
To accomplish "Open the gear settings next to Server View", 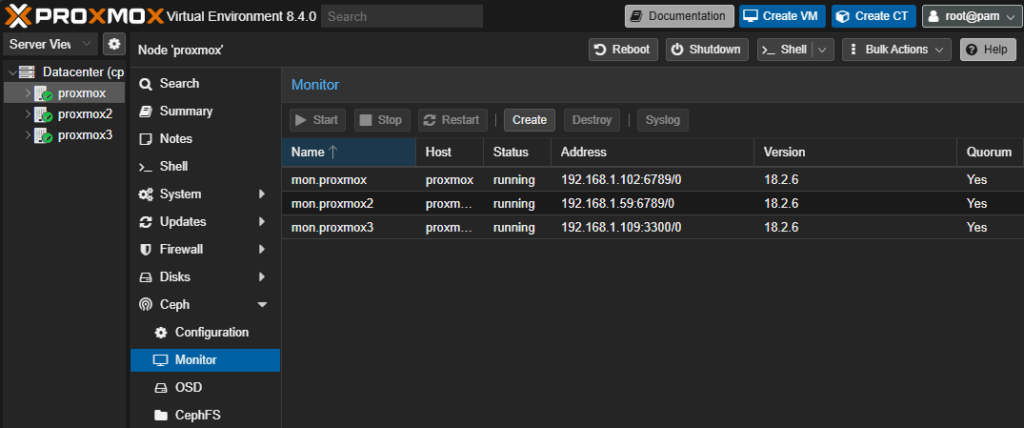I will 114,44.
